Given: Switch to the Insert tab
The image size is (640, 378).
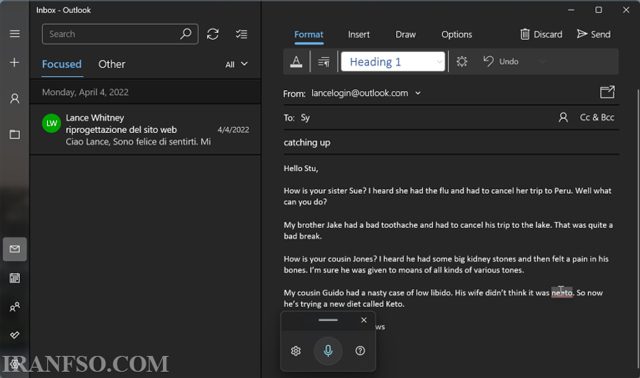Looking at the screenshot, I should (359, 35).
